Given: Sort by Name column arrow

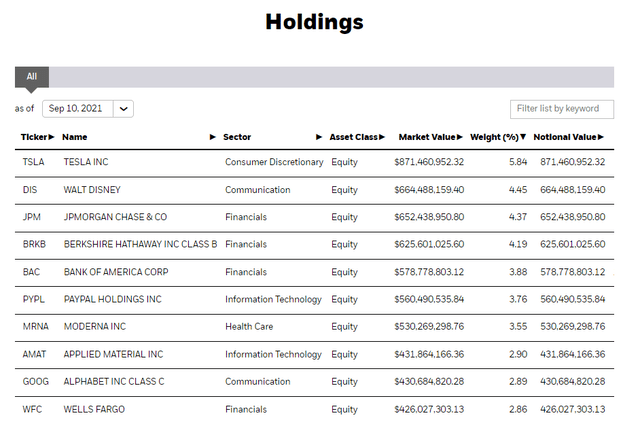Looking at the screenshot, I should [213, 137].
